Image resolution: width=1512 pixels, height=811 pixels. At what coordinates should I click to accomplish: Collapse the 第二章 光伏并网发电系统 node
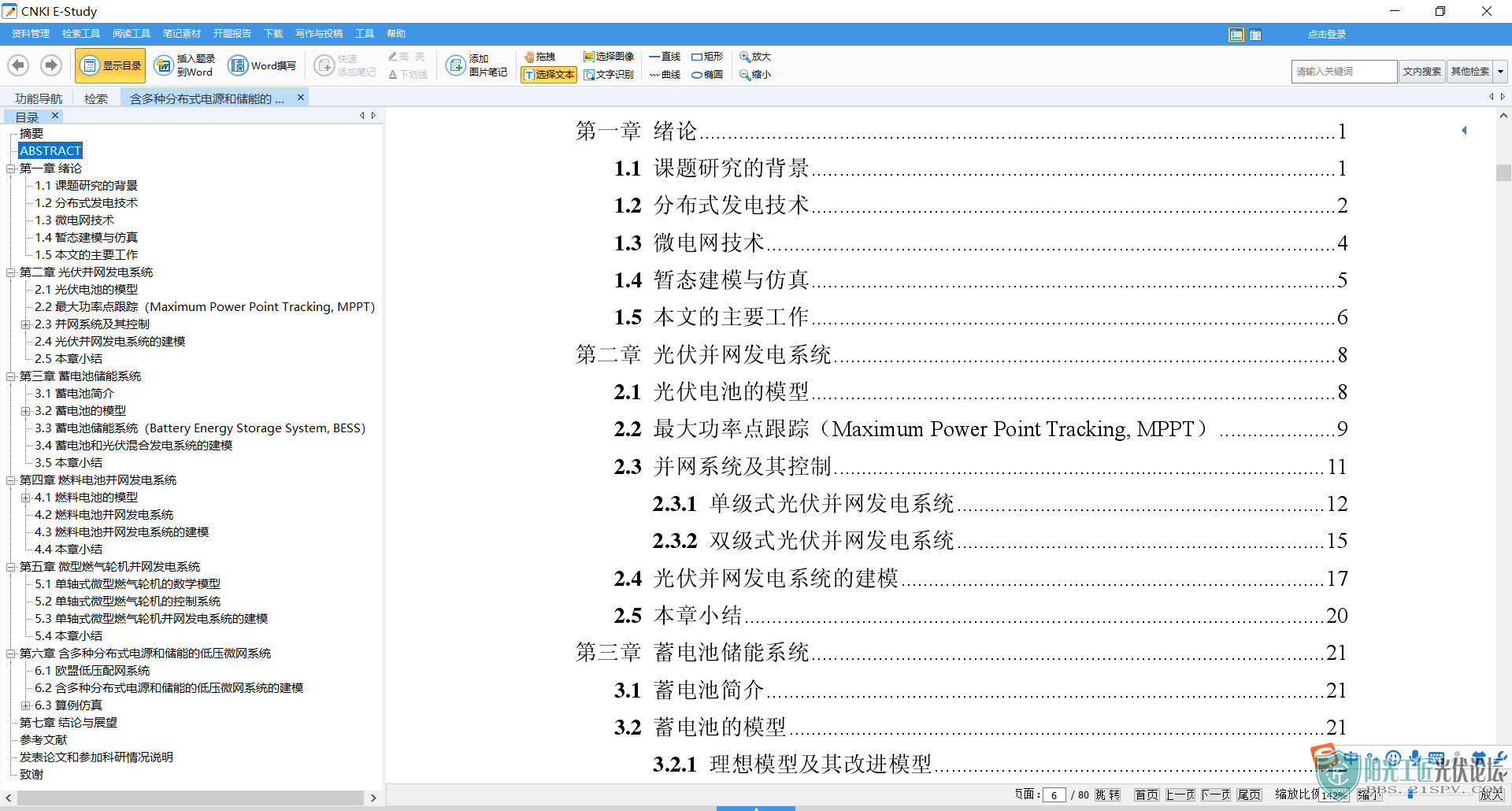click(x=11, y=272)
